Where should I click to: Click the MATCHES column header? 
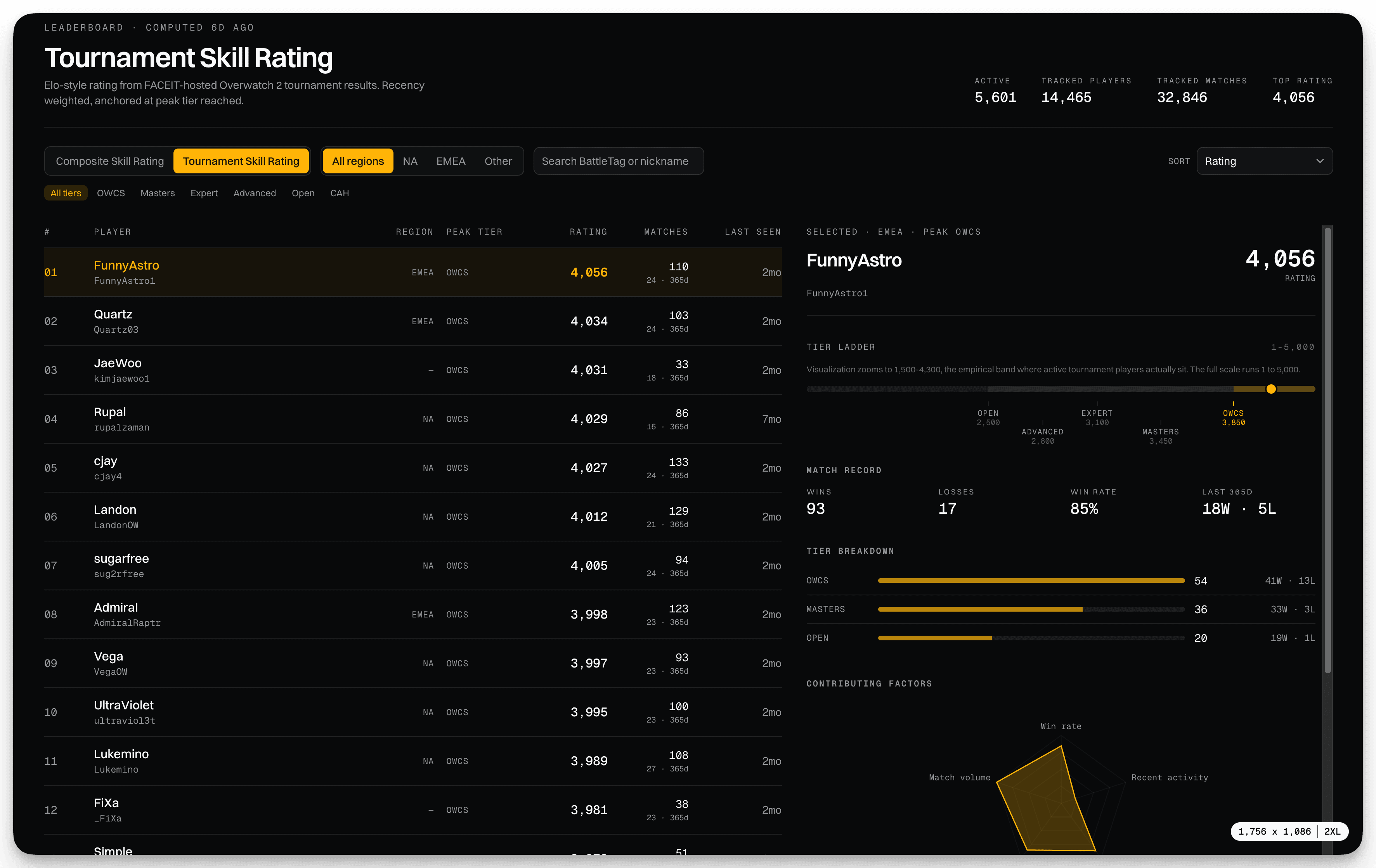[666, 232]
